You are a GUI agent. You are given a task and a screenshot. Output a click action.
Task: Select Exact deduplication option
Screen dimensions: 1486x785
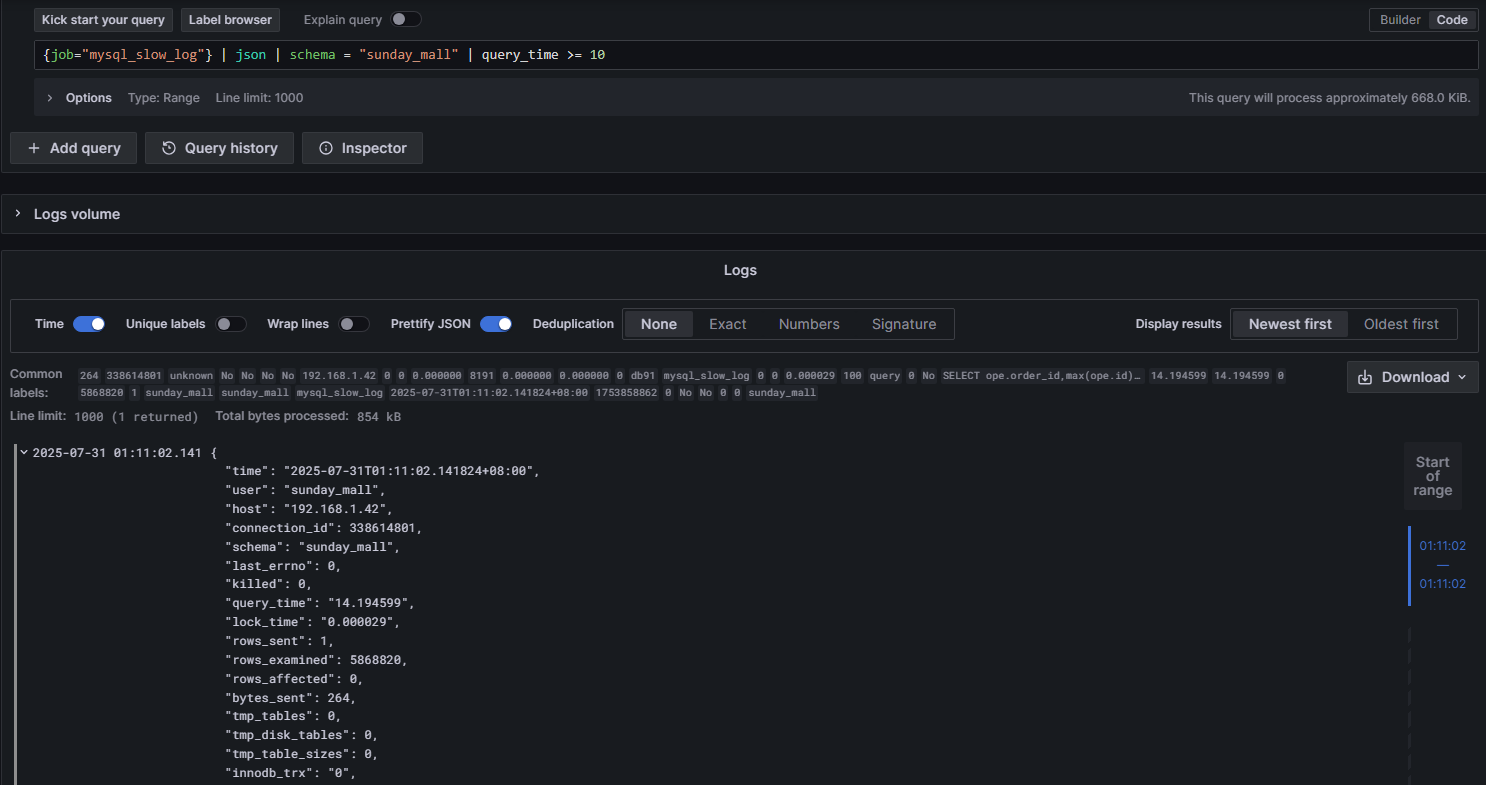point(728,324)
